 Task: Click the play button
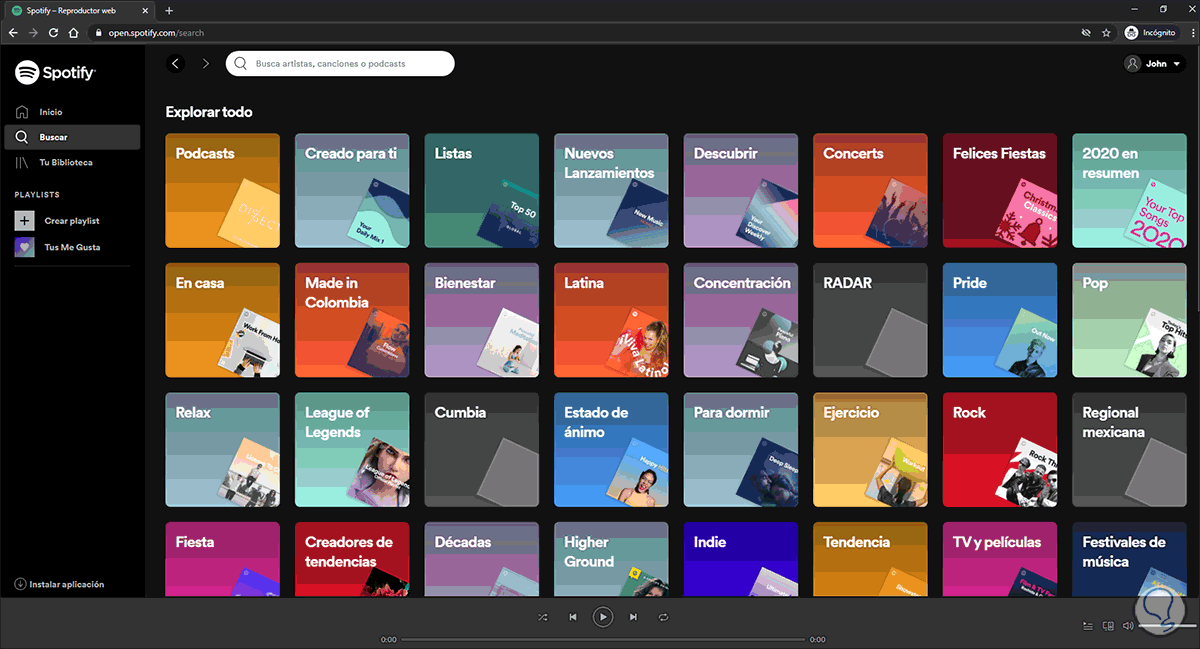[602, 617]
